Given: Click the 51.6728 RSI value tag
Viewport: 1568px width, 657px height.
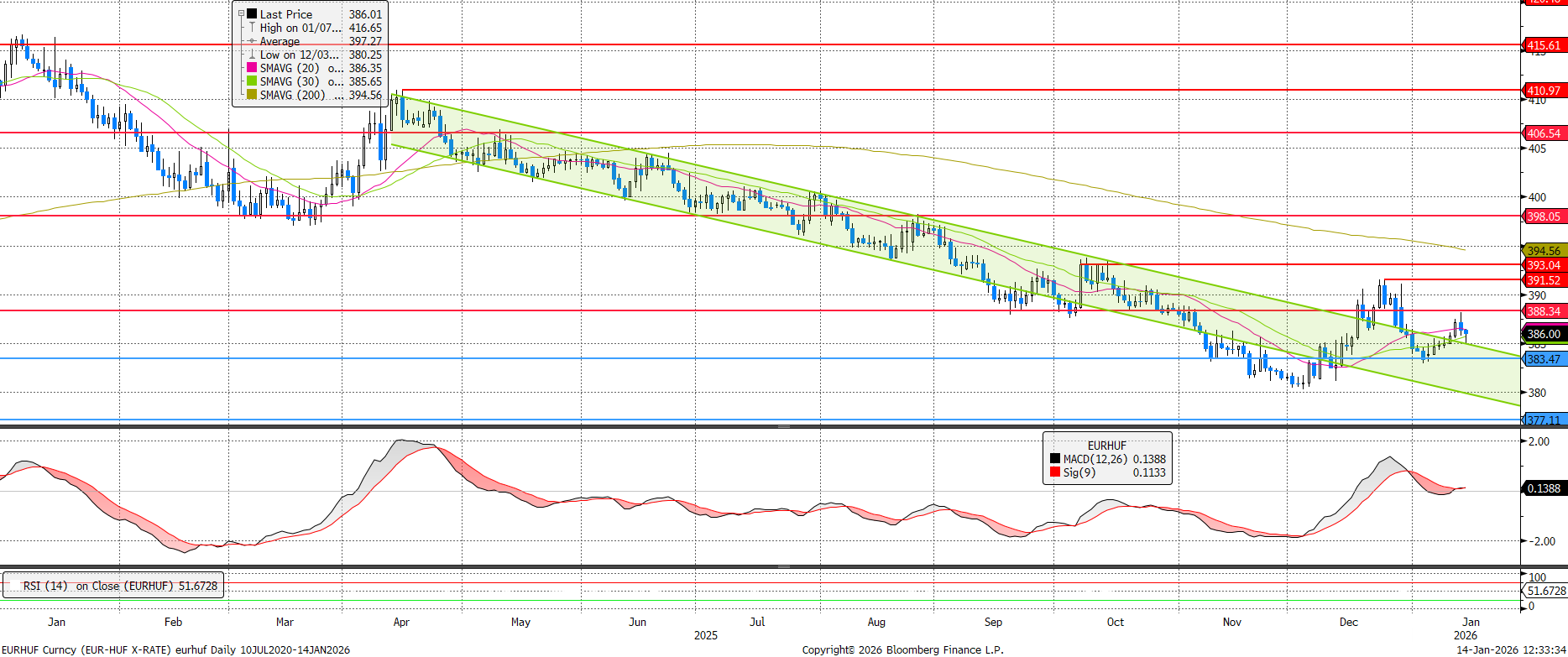Looking at the screenshot, I should click(x=1545, y=591).
